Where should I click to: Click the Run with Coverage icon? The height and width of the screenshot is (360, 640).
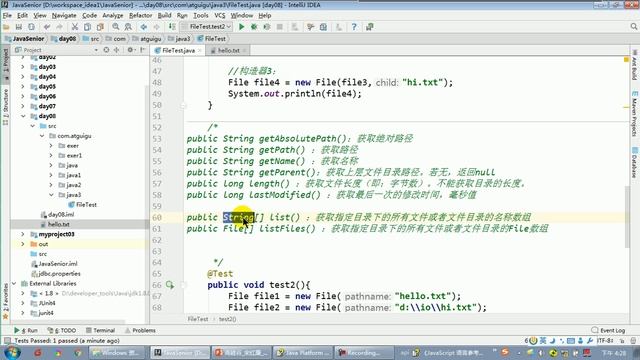point(267,27)
